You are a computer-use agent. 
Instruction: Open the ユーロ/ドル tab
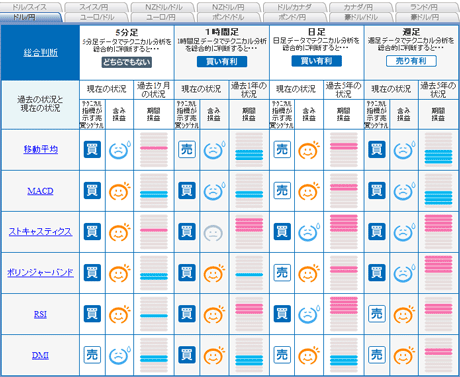(x=96, y=17)
